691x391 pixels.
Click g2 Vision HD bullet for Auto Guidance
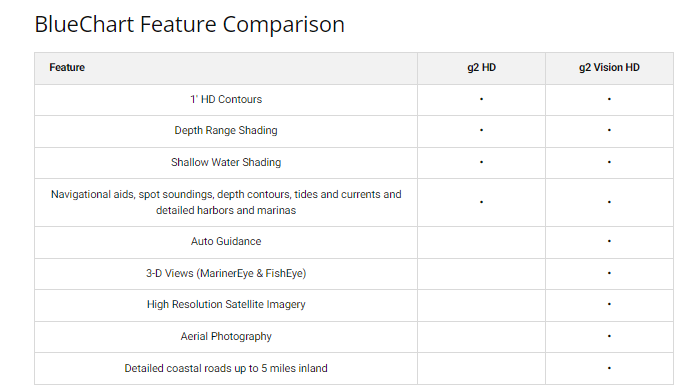coord(609,241)
